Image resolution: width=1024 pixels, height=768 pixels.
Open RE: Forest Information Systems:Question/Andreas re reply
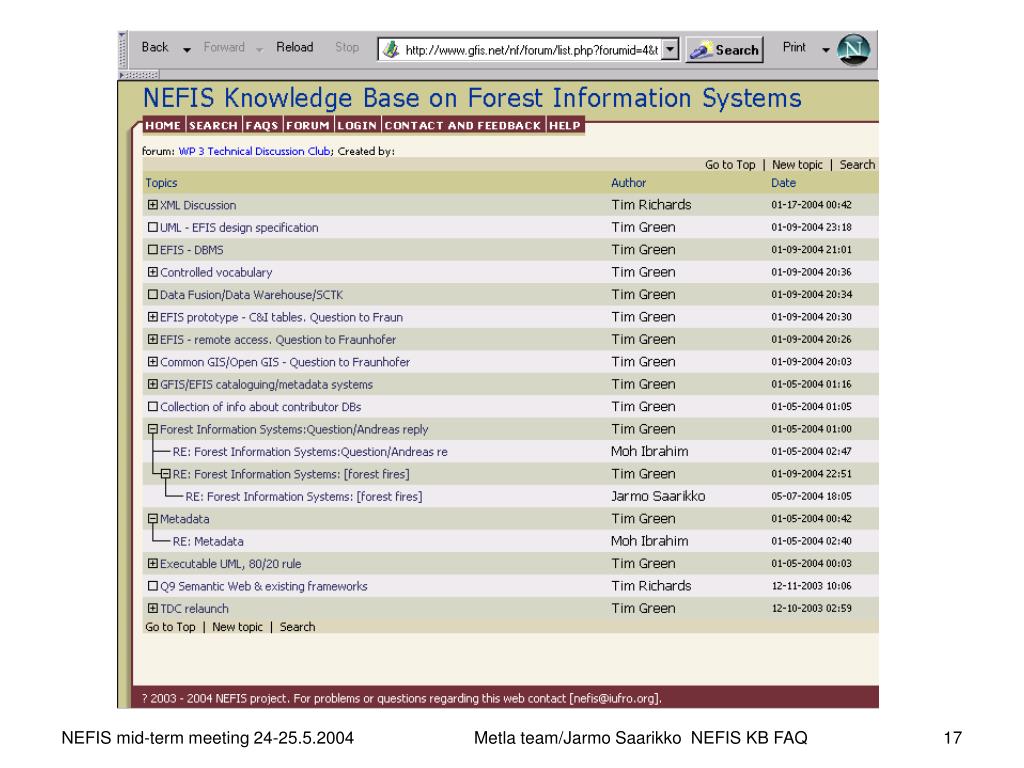(x=310, y=452)
